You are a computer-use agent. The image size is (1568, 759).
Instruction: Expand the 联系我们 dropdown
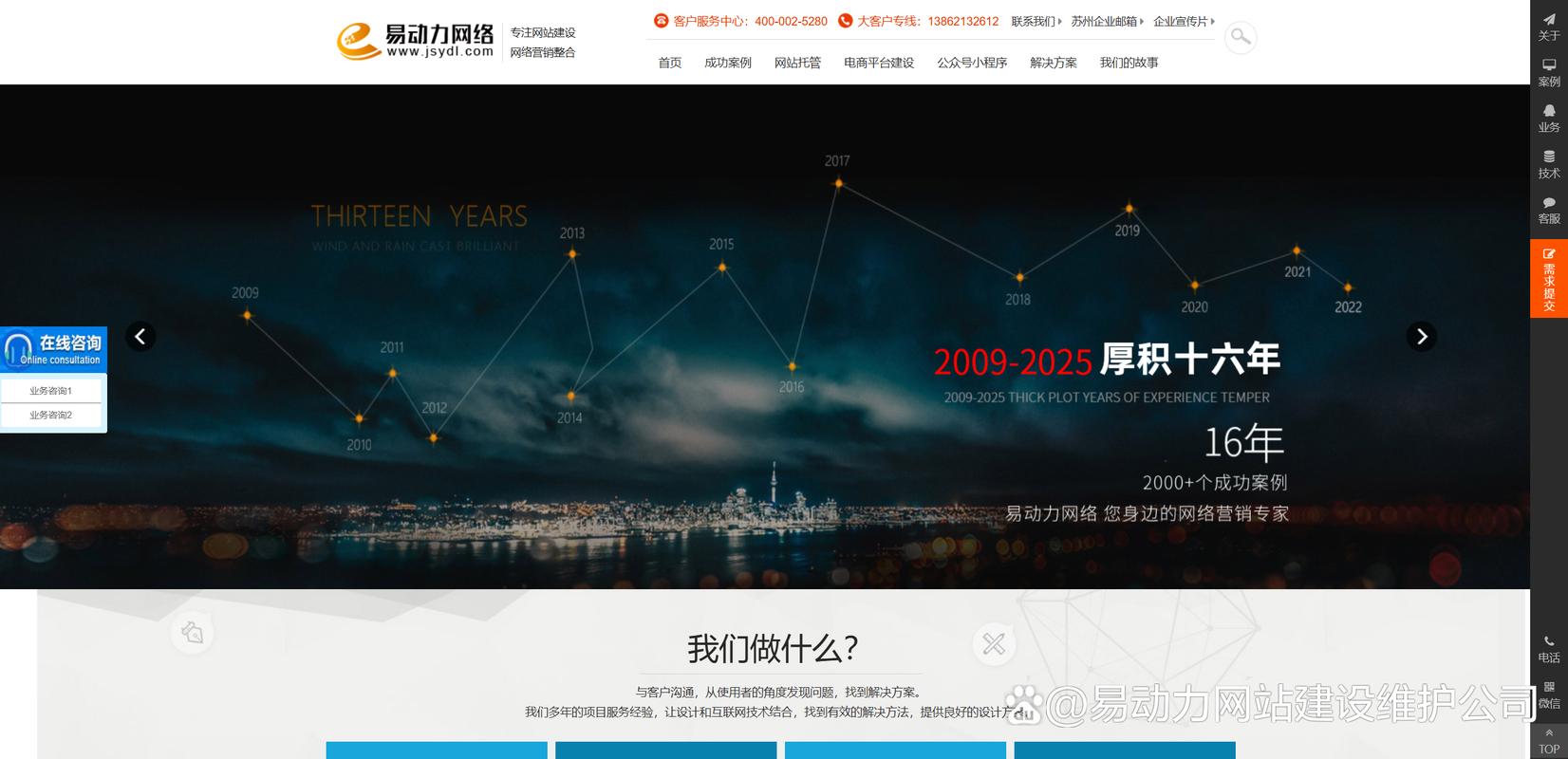pos(1036,21)
